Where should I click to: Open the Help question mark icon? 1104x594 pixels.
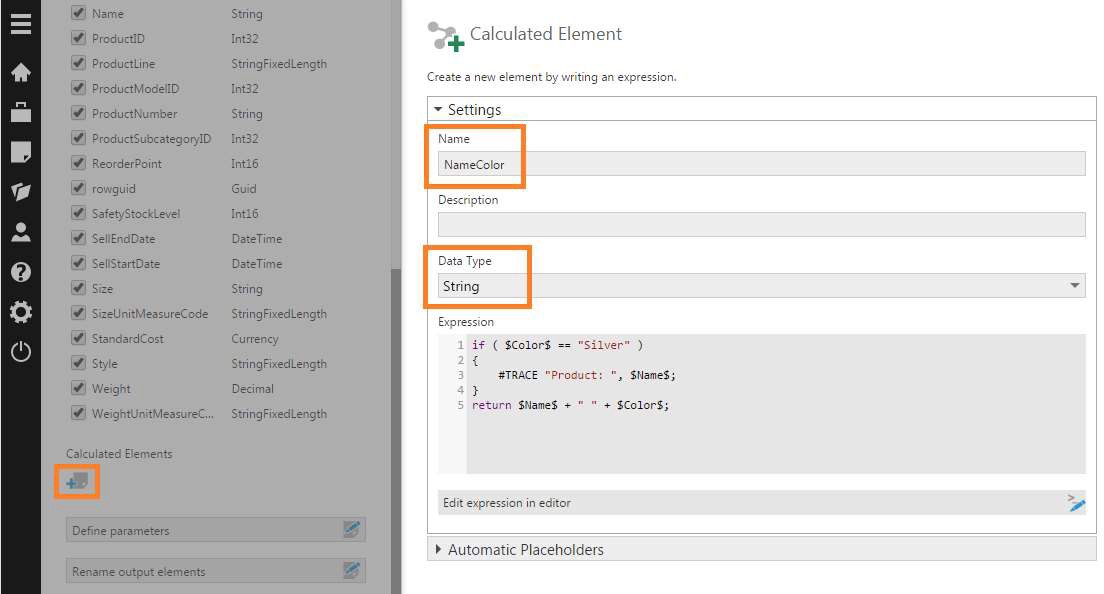pos(21,272)
